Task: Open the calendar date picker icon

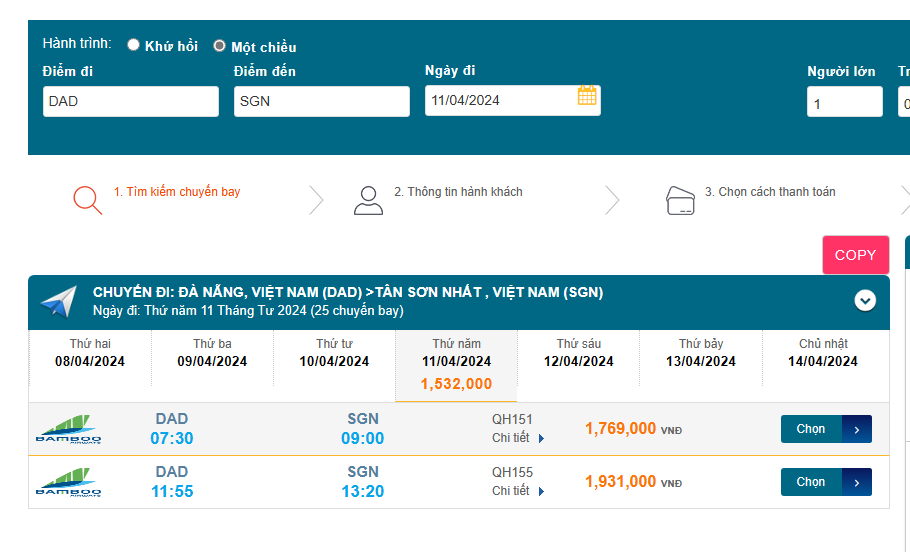Action: click(x=587, y=96)
